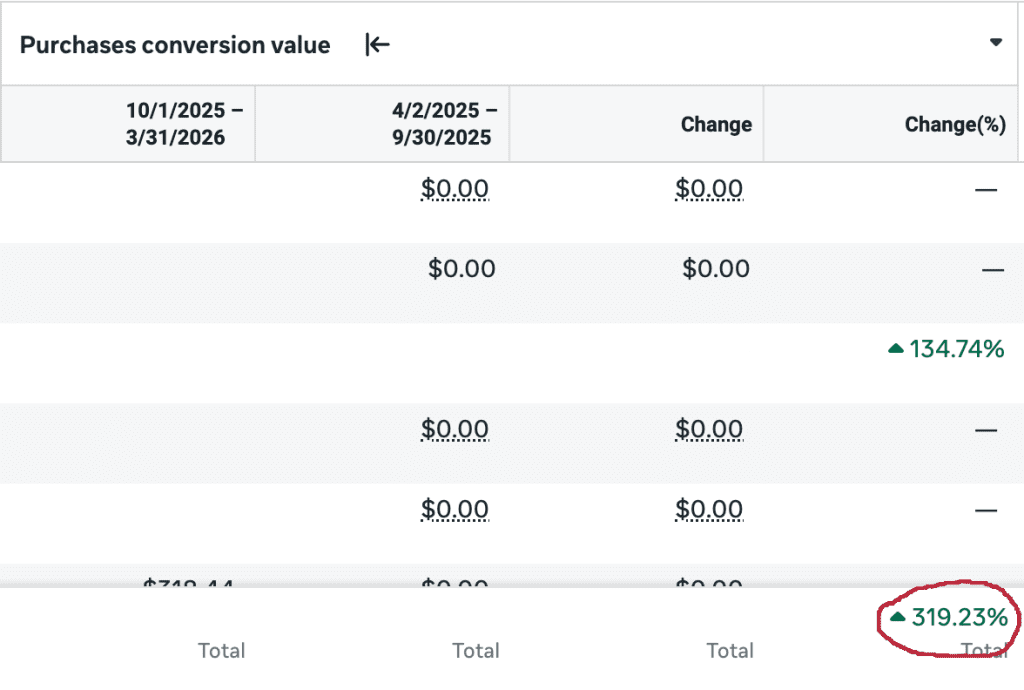Click Total label under the 4/2/2025 column
1024x690 pixels.
pyautogui.click(x=475, y=651)
